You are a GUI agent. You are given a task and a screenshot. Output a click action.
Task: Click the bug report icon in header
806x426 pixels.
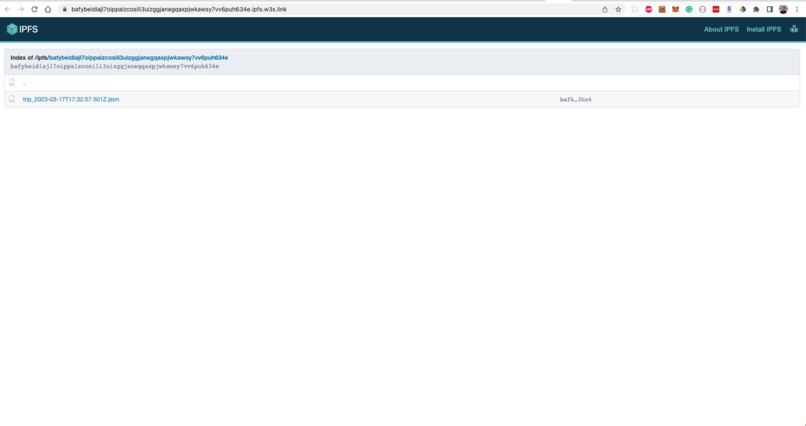pos(794,29)
